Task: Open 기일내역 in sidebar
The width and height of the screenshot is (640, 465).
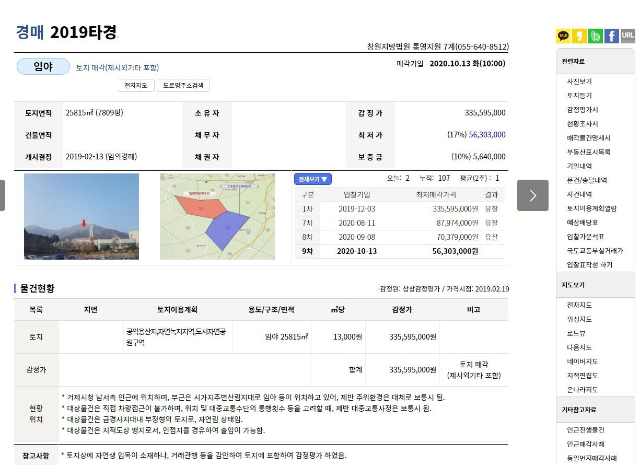Action: pyautogui.click(x=579, y=166)
